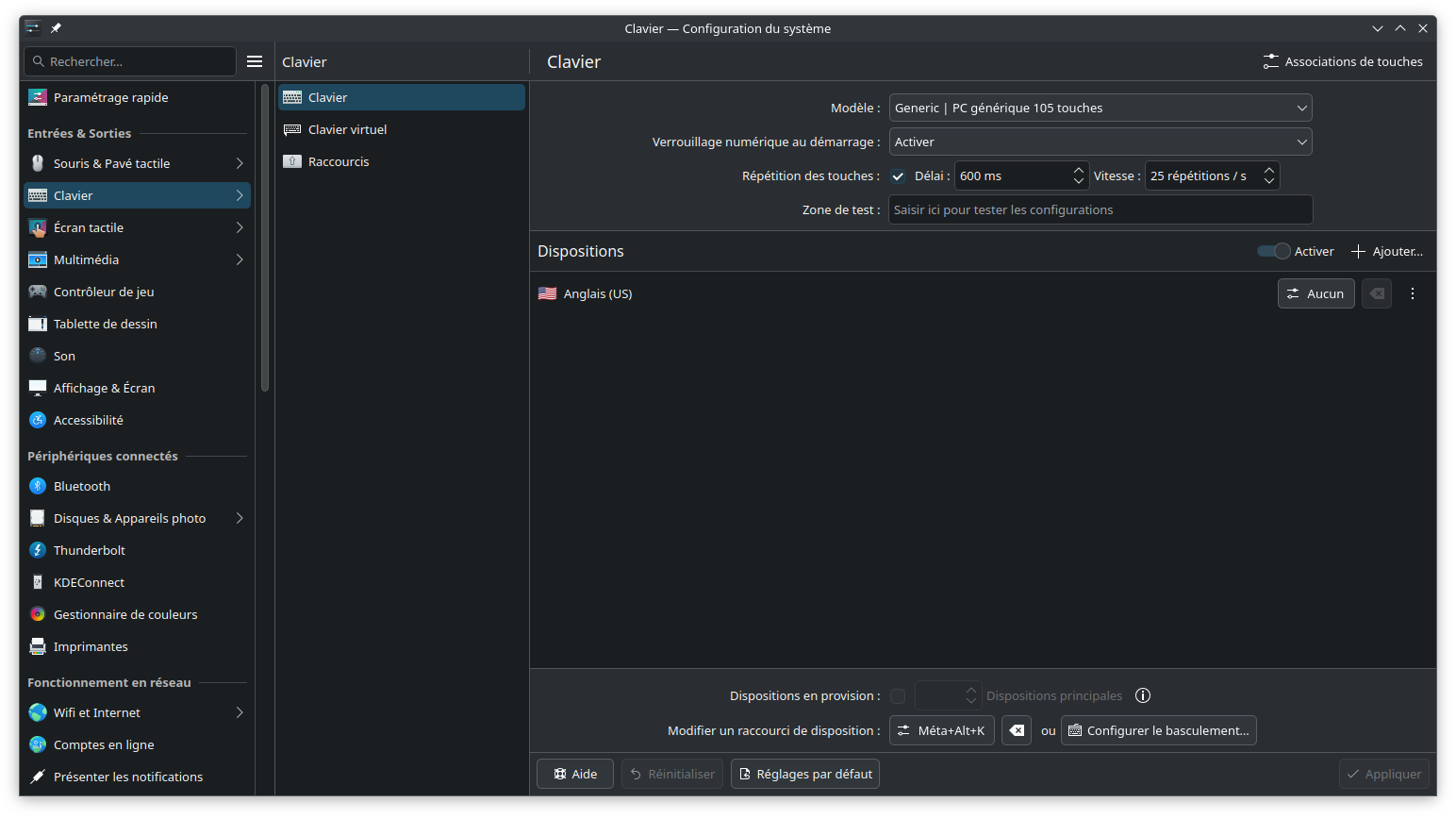Viewport: 1456px width, 819px height.
Task: Click the Souris & Pavé tactile mouse icon
Action: 38,163
